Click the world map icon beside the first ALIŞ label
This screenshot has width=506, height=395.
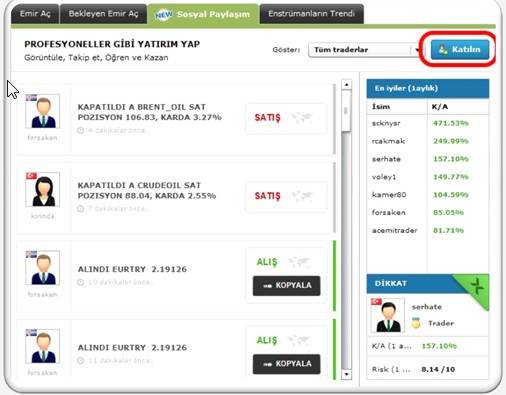coord(299,262)
